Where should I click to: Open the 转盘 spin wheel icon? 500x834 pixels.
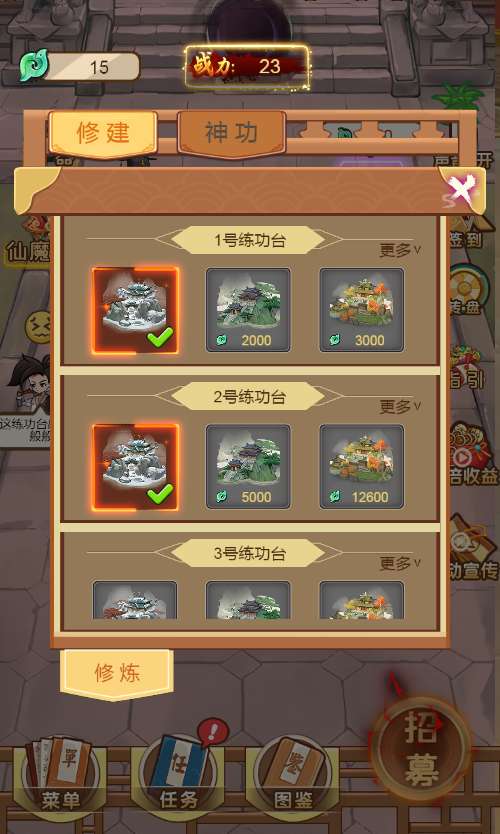pyautogui.click(x=466, y=287)
